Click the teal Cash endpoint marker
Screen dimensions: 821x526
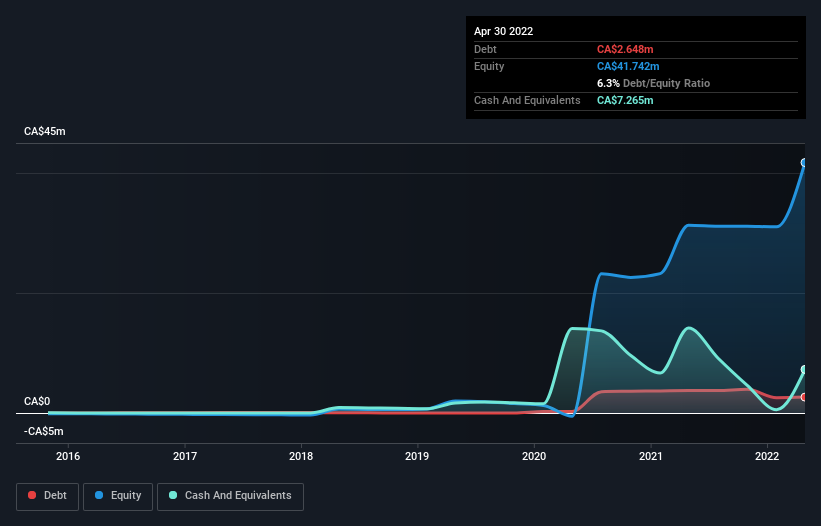804,370
